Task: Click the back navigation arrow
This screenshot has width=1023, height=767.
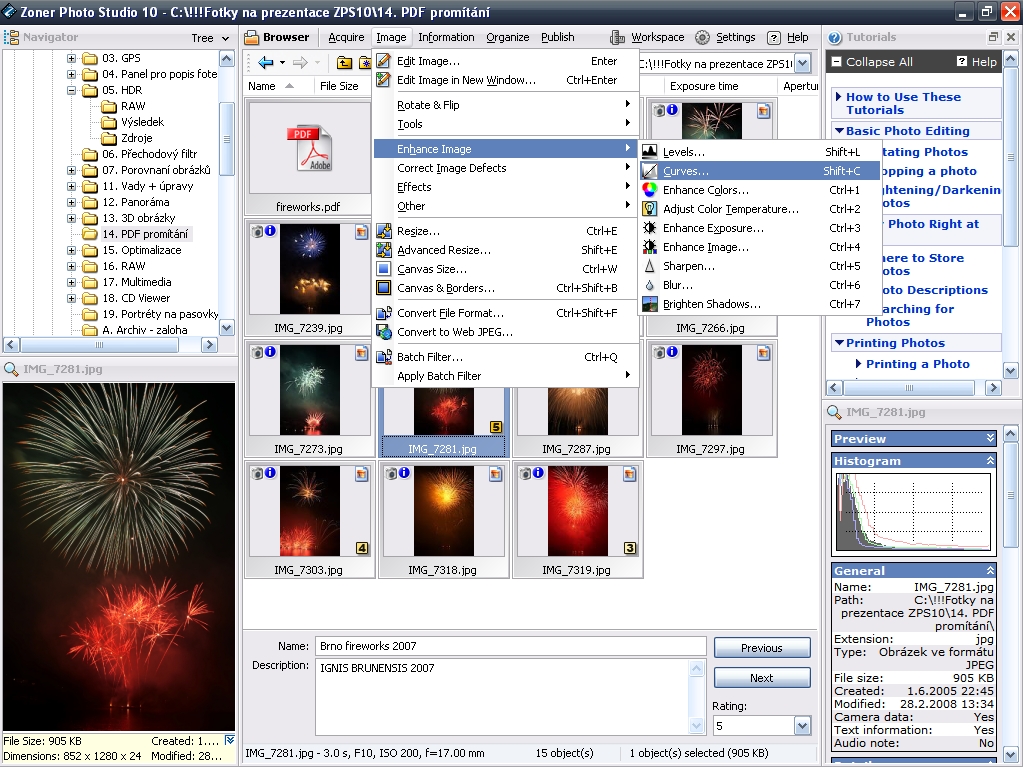Action: pyautogui.click(x=265, y=63)
